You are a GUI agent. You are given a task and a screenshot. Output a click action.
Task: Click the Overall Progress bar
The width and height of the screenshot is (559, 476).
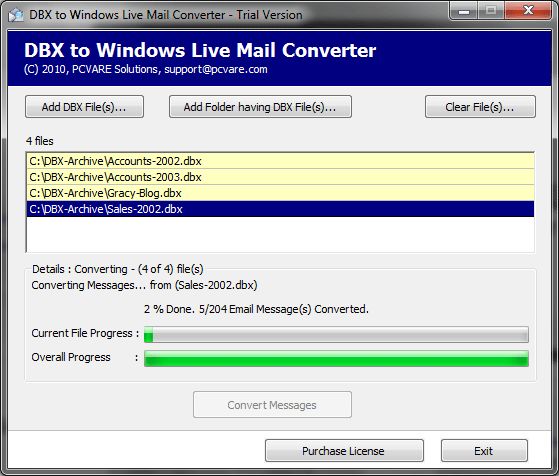336,358
